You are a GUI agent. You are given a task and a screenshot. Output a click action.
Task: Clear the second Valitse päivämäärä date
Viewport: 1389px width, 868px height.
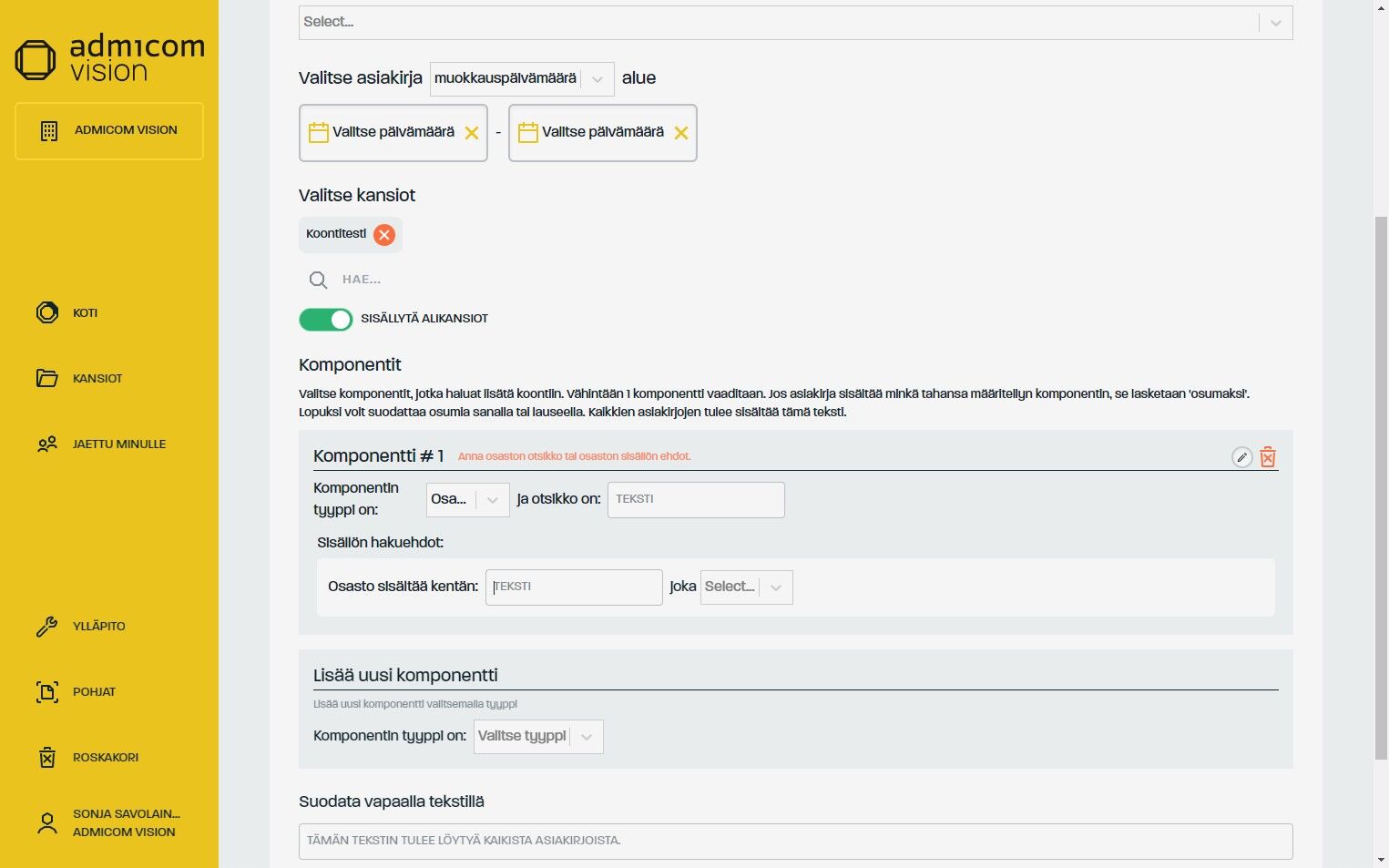click(681, 133)
